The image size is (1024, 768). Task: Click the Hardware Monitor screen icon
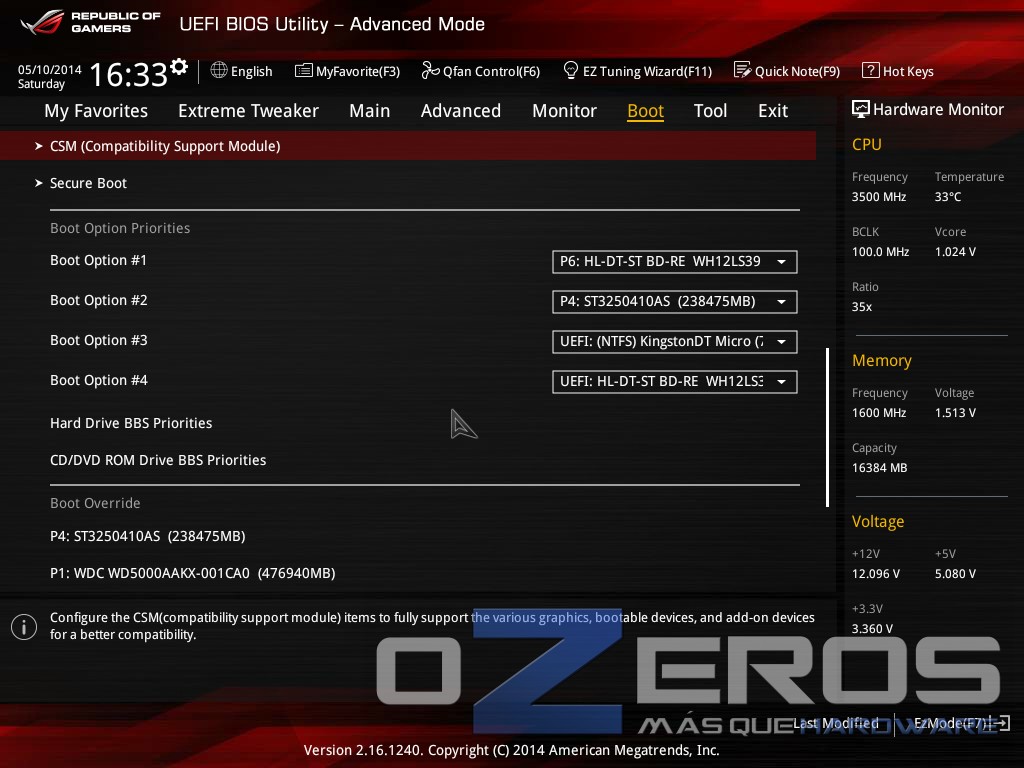coord(861,109)
